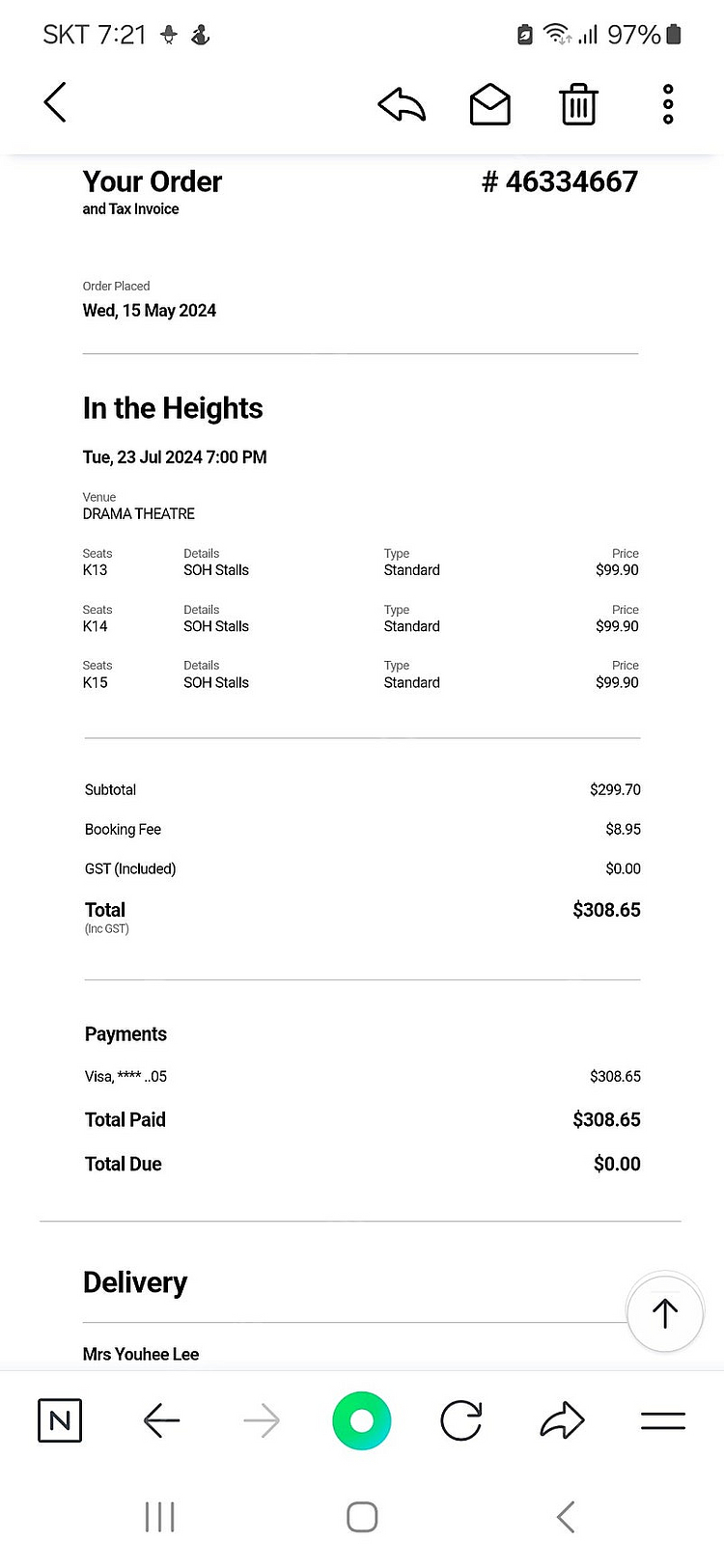Open the three-dot more options menu
Screen dimensions: 724x1568
[x=668, y=104]
